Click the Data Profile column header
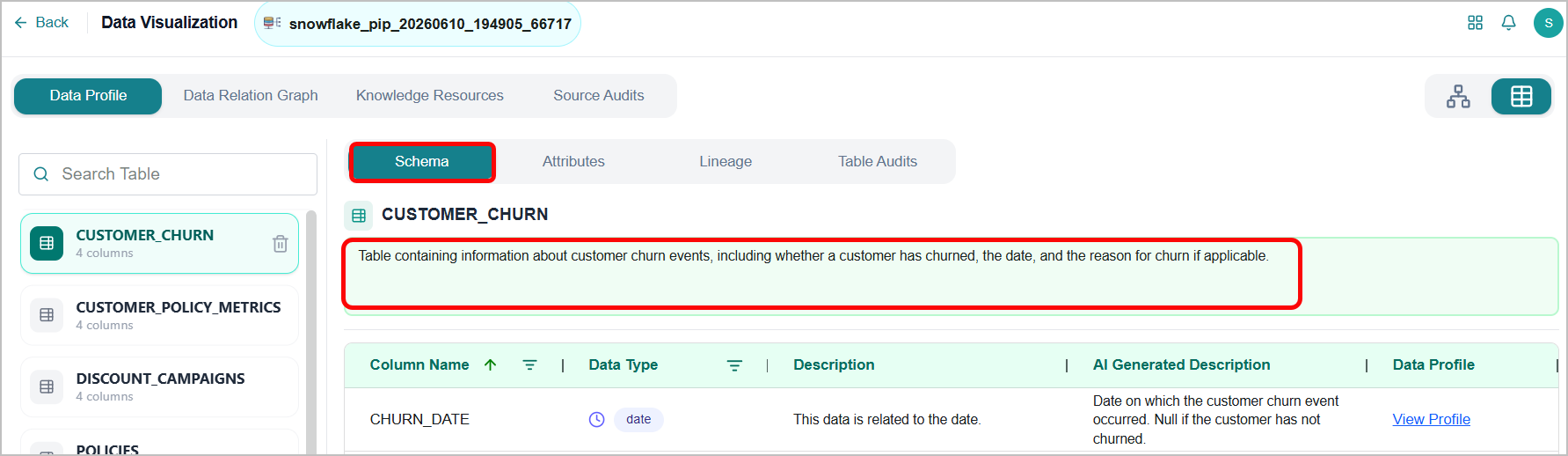Viewport: 1568px width, 456px height. [x=1433, y=364]
